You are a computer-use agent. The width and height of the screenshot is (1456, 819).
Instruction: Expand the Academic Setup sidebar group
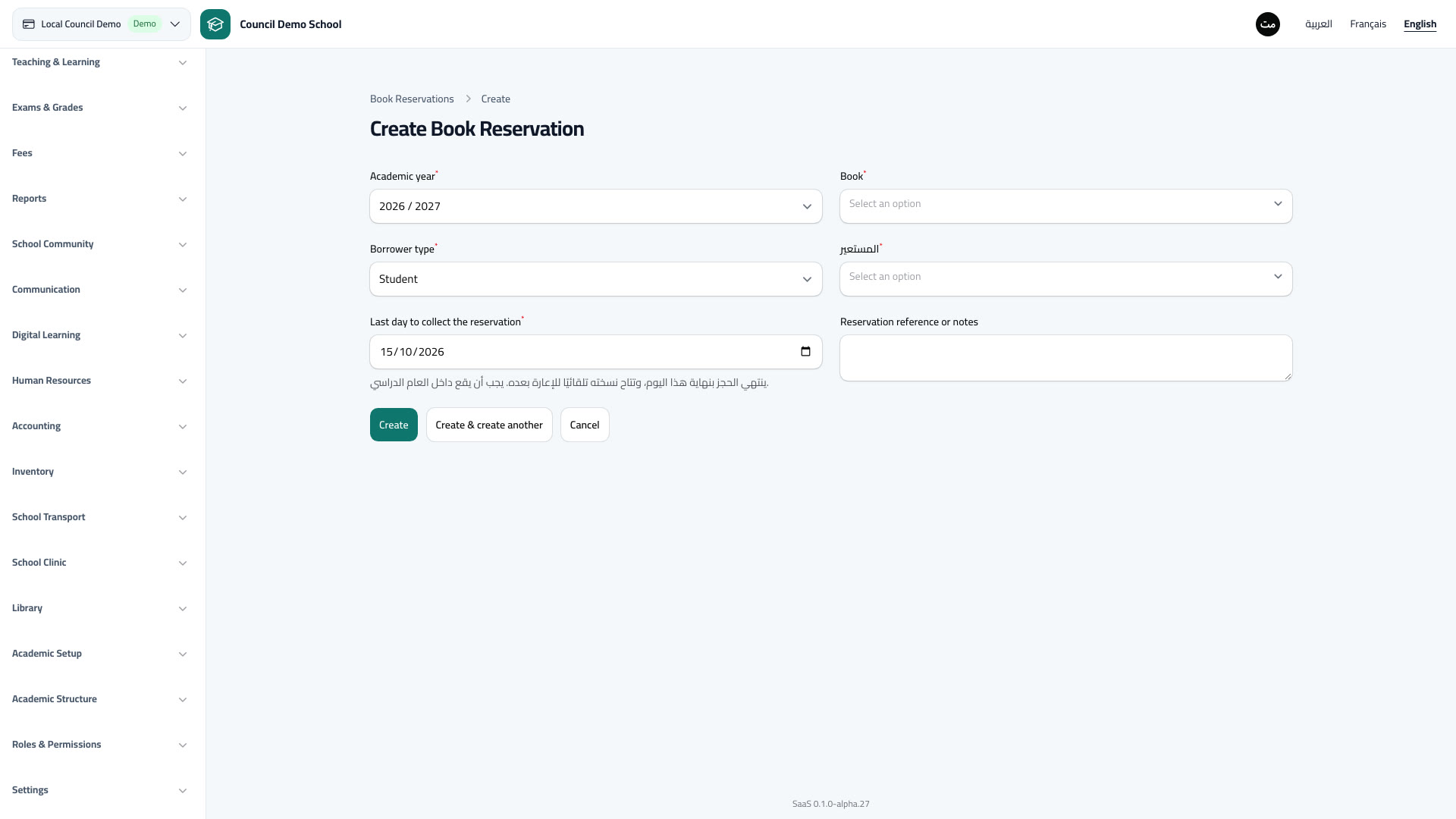pos(99,654)
